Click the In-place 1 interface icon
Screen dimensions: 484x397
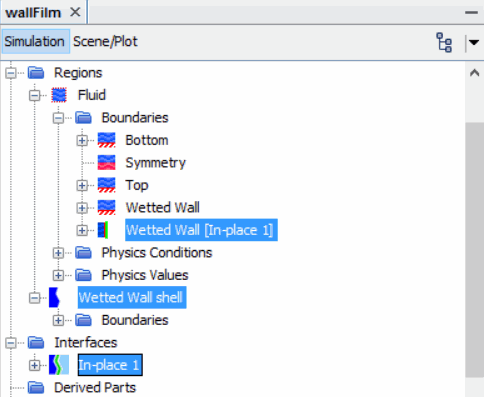[x=59, y=365]
